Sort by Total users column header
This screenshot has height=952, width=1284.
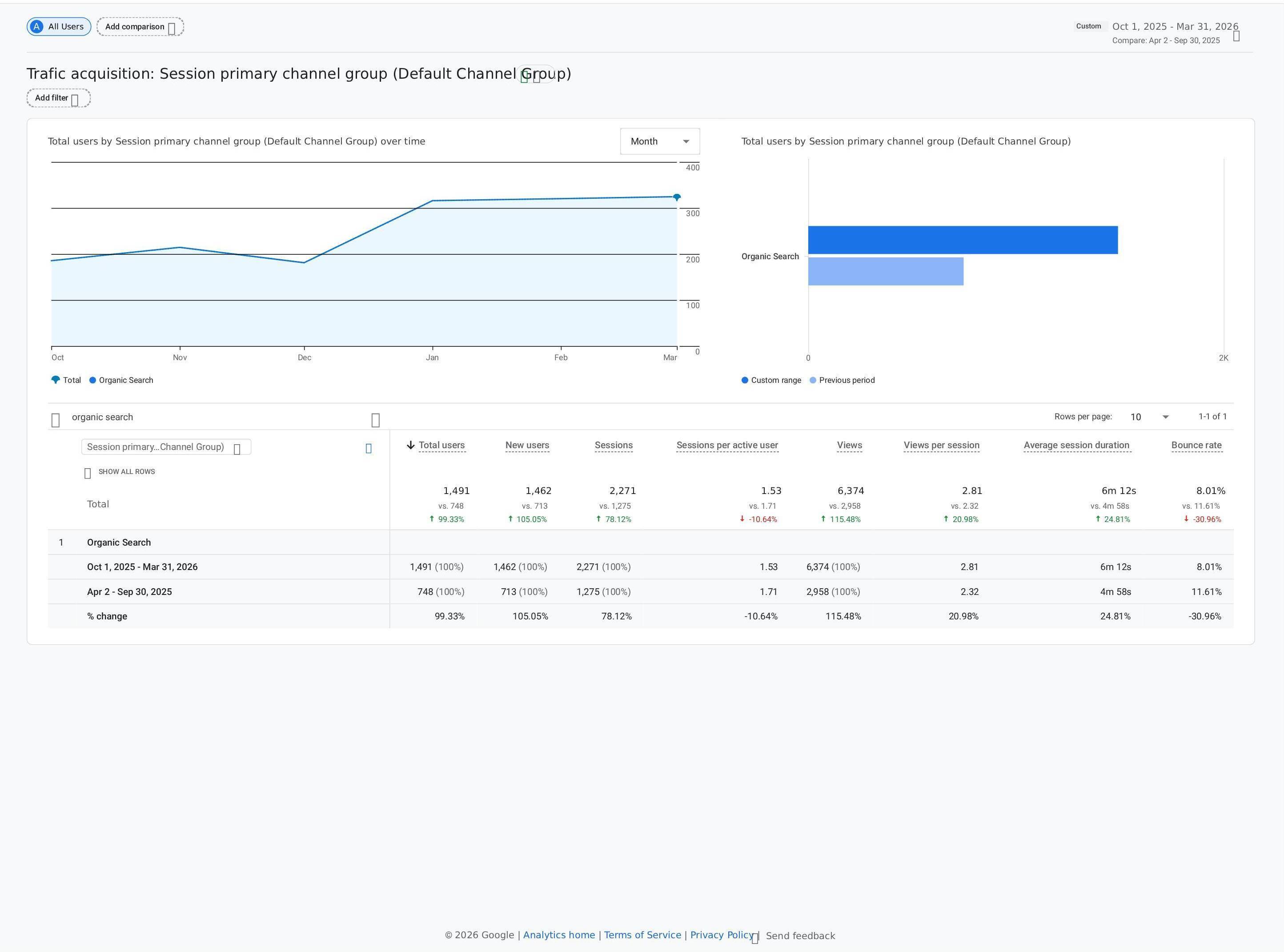pyautogui.click(x=441, y=446)
